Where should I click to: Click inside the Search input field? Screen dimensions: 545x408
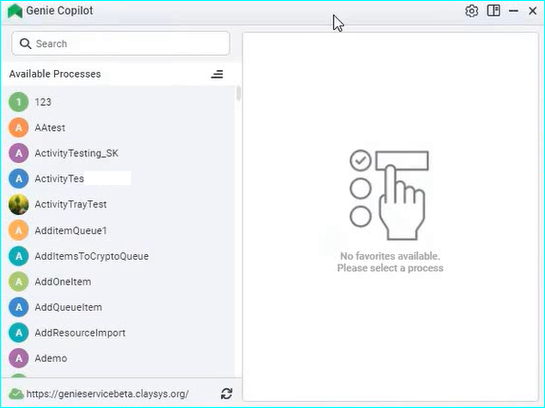point(121,43)
